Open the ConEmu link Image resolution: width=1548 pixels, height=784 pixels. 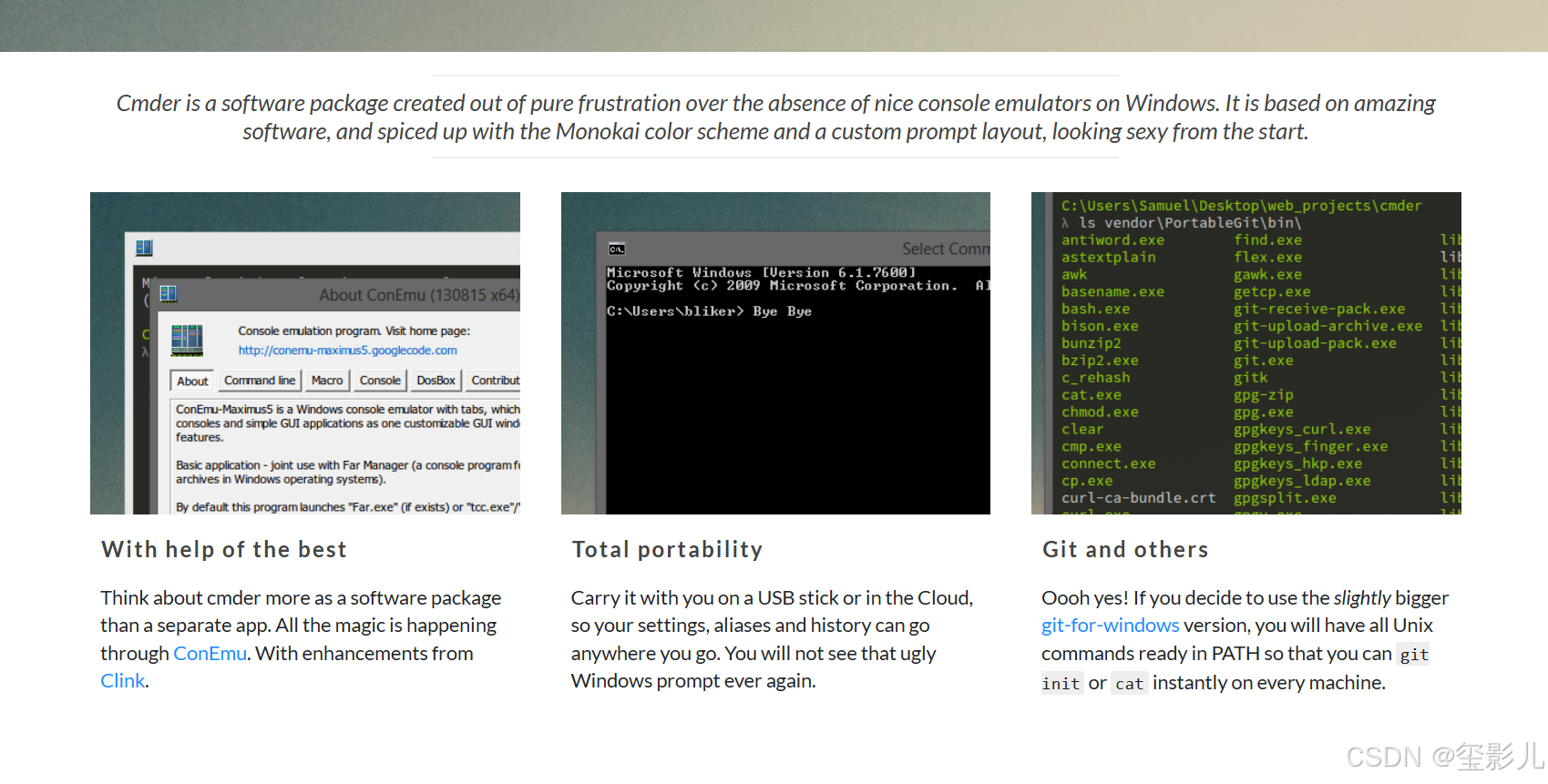[210, 654]
